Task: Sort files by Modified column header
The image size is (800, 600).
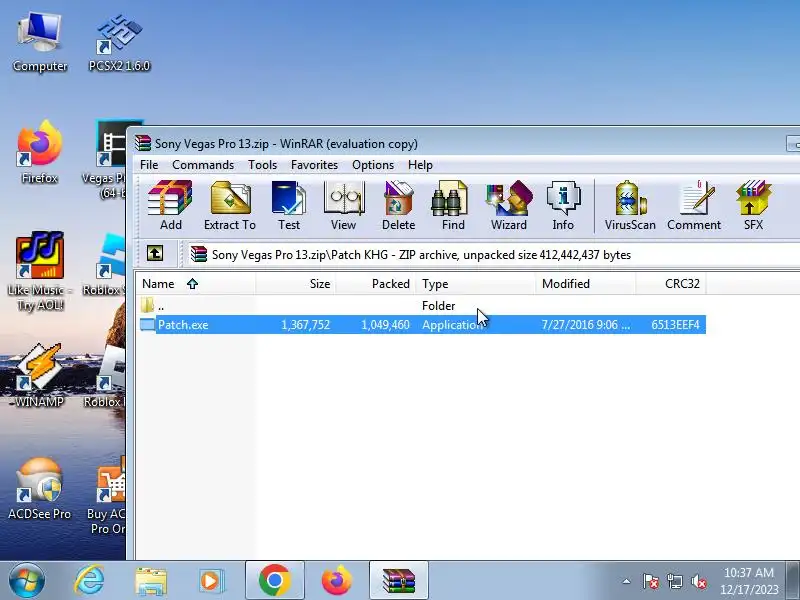Action: (x=586, y=284)
